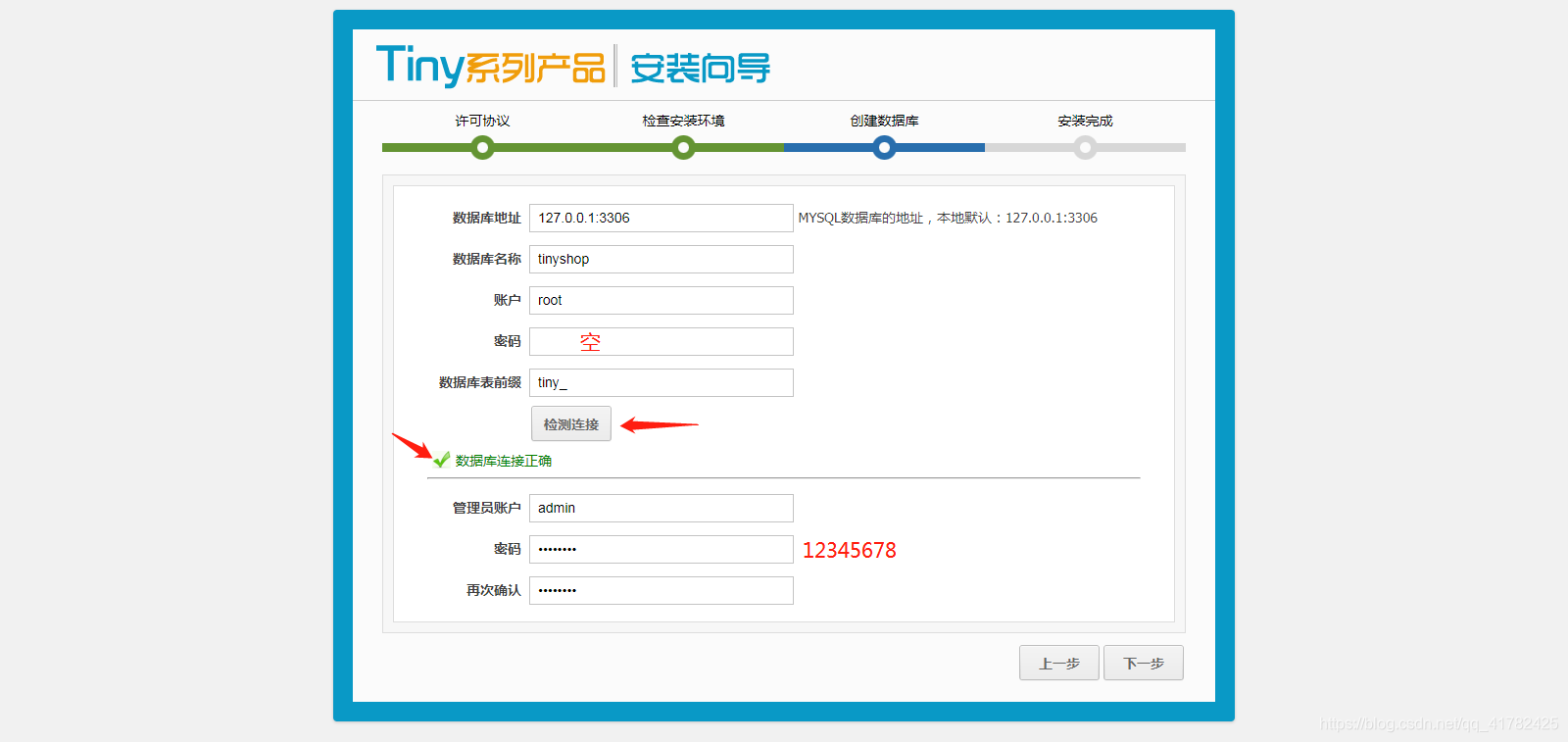
Task: Click the 创建数据库 step label
Action: coord(885,121)
